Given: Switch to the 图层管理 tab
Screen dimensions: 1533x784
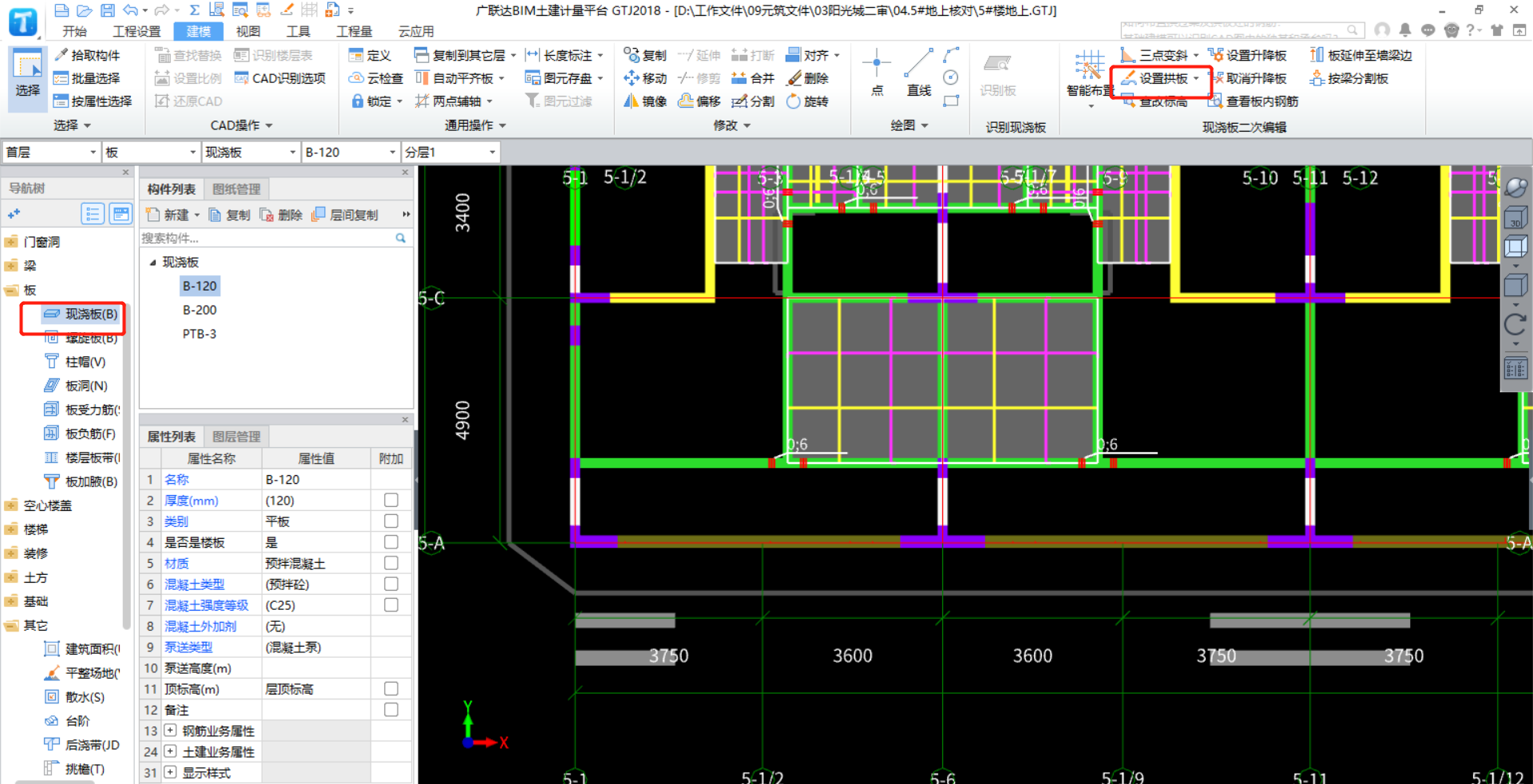Looking at the screenshot, I should 236,437.
